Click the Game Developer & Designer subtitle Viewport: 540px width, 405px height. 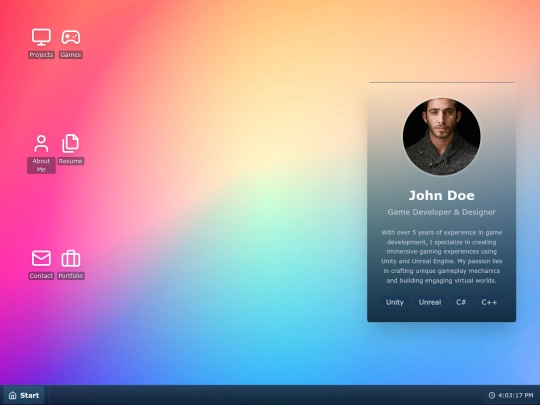click(442, 212)
